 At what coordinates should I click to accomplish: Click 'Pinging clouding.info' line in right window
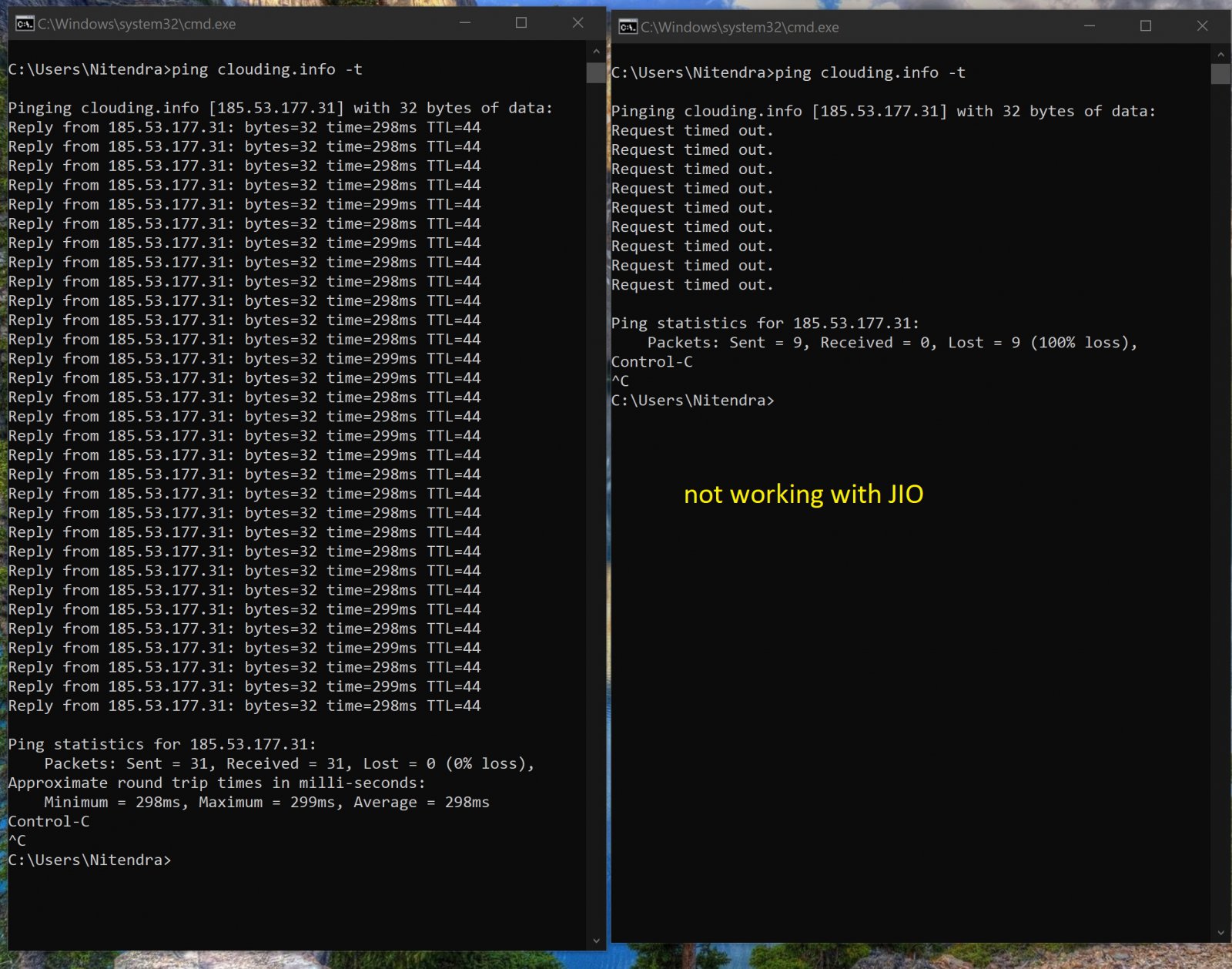tap(883, 111)
